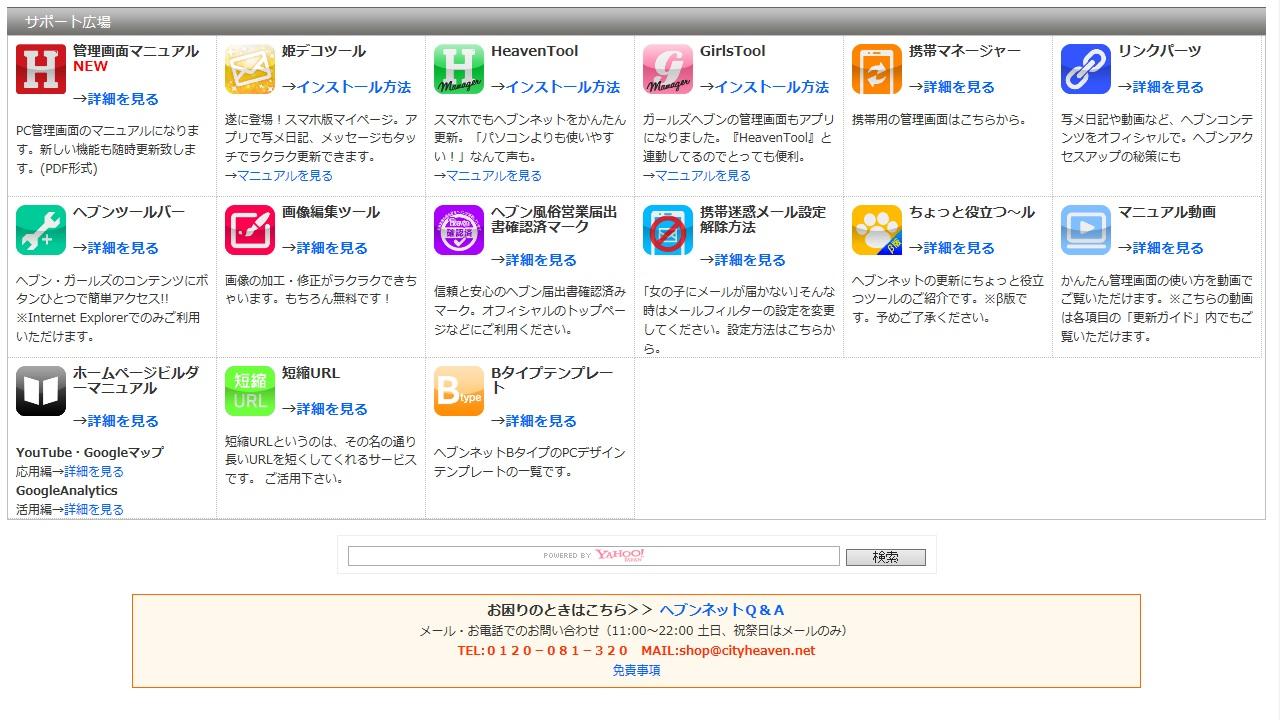Image resolution: width=1280 pixels, height=720 pixels.
Task: Open 詳細を見る for ホームページビルダーマニュアル
Action: [123, 421]
